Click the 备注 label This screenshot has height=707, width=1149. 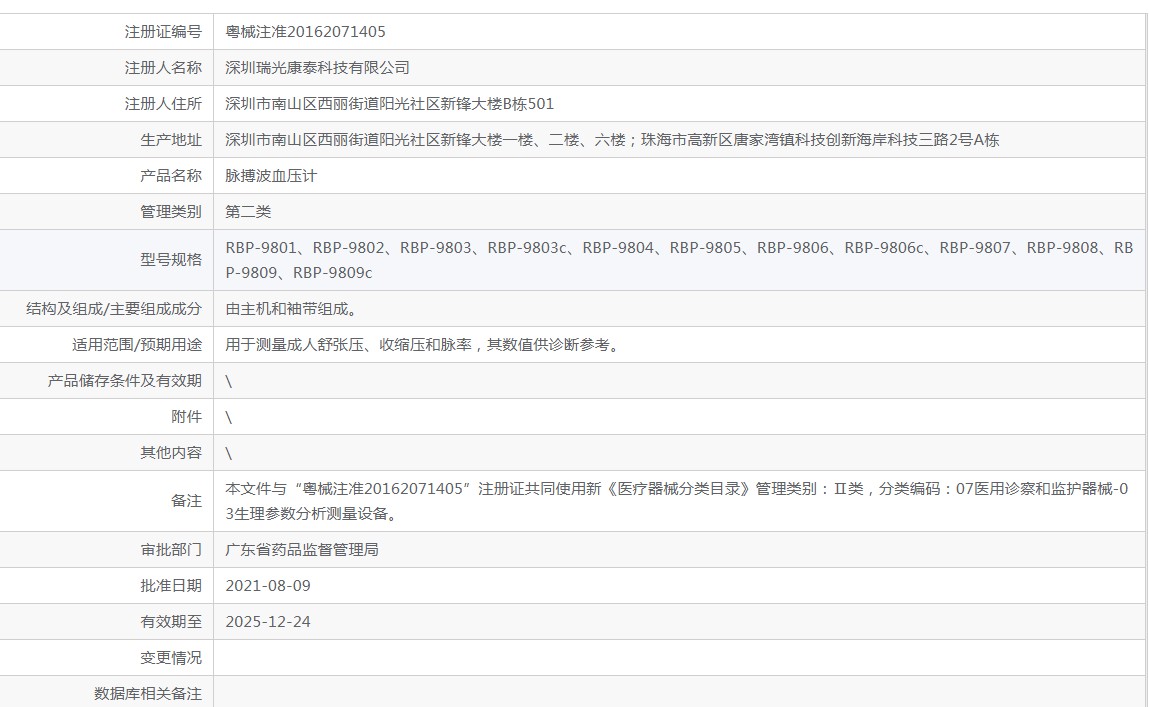[186, 500]
